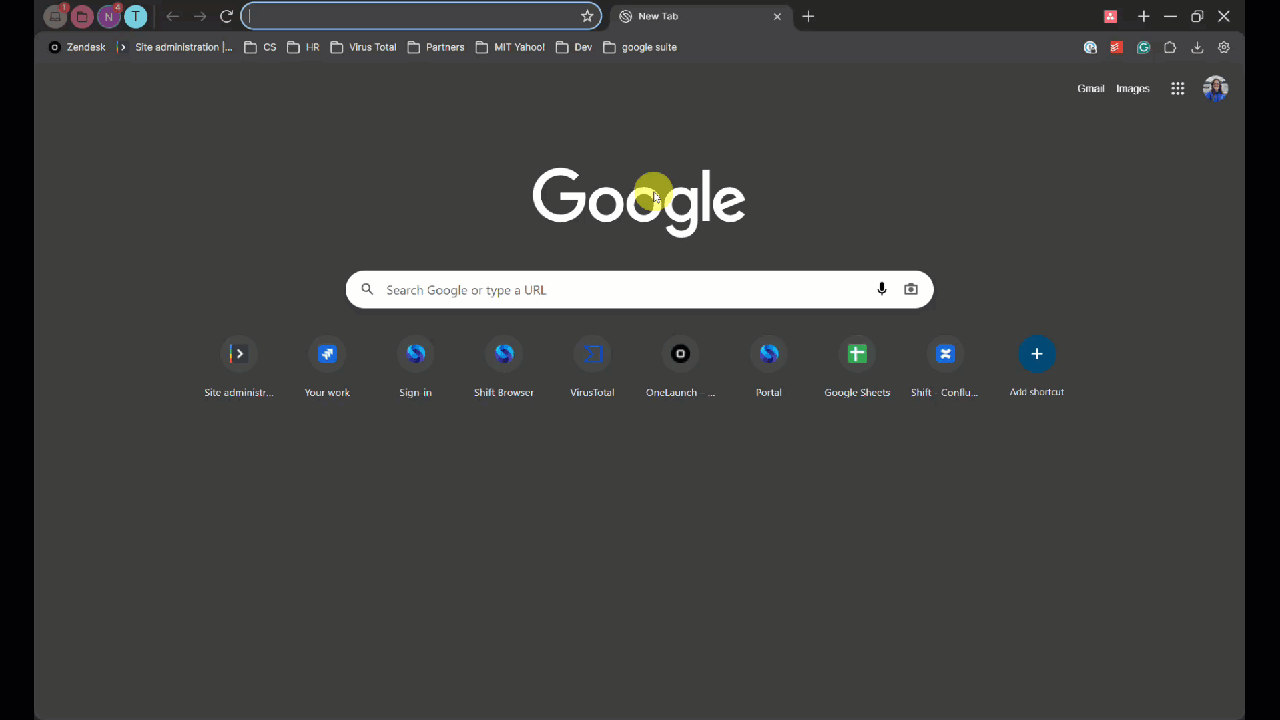Open the Site administration shortcut tile
The width and height of the screenshot is (1280, 720).
[x=239, y=366]
